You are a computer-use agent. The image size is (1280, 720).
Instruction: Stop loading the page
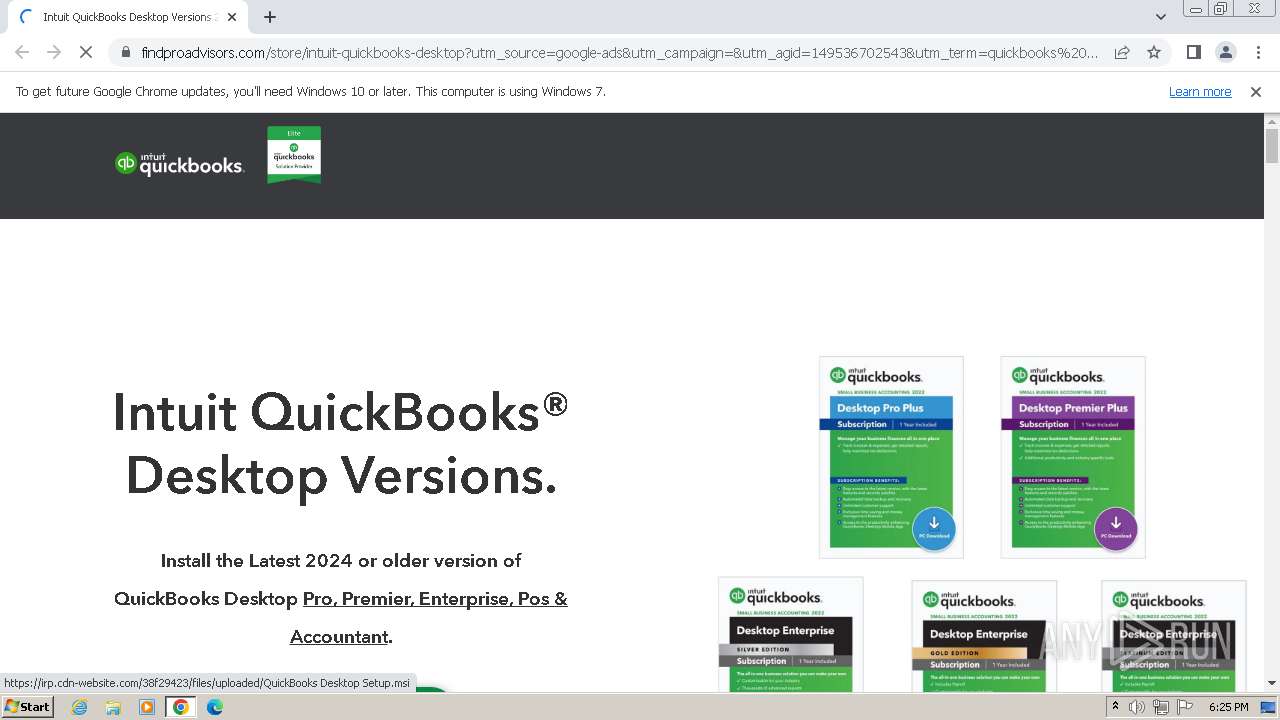click(x=86, y=52)
